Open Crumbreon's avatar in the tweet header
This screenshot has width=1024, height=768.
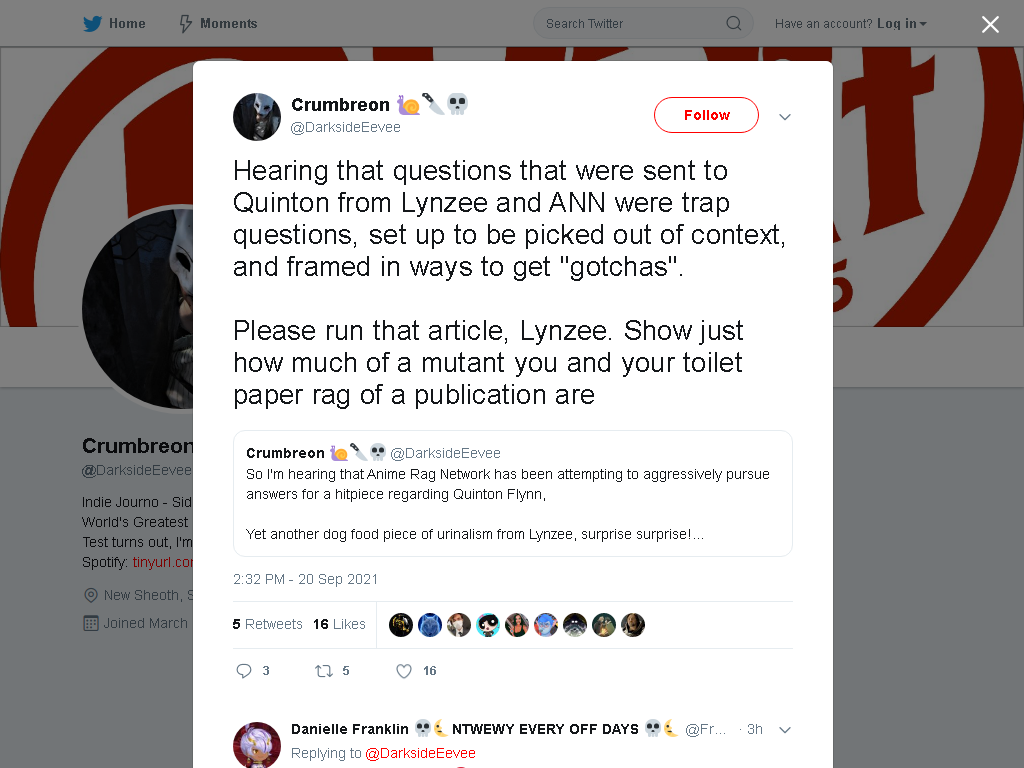[257, 117]
